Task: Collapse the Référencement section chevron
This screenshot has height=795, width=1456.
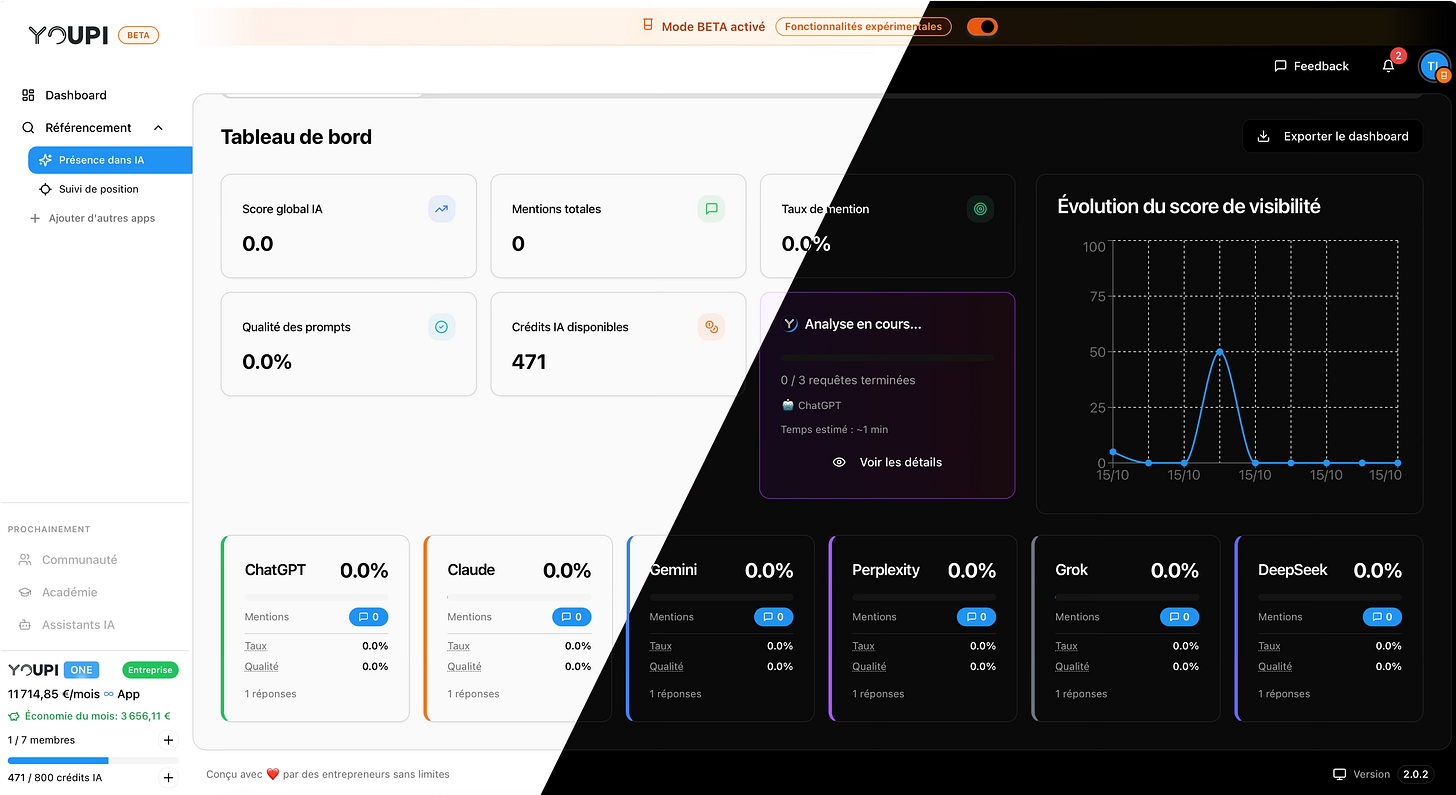Action: 158,128
